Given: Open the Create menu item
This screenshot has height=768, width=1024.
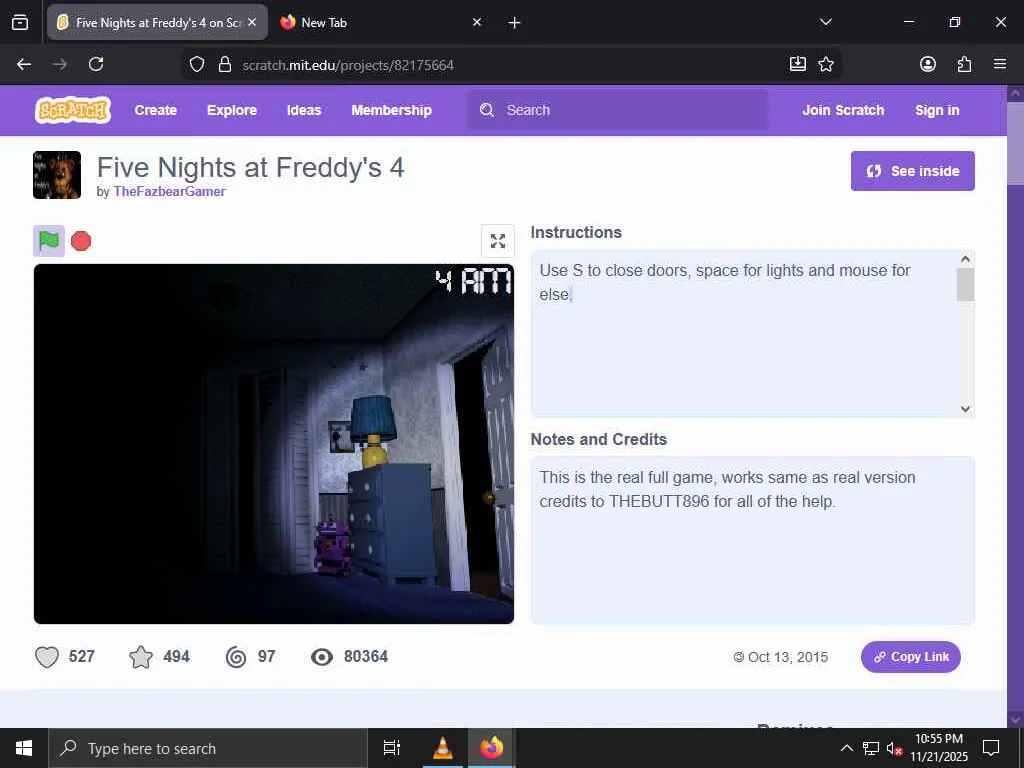Looking at the screenshot, I should 155,110.
